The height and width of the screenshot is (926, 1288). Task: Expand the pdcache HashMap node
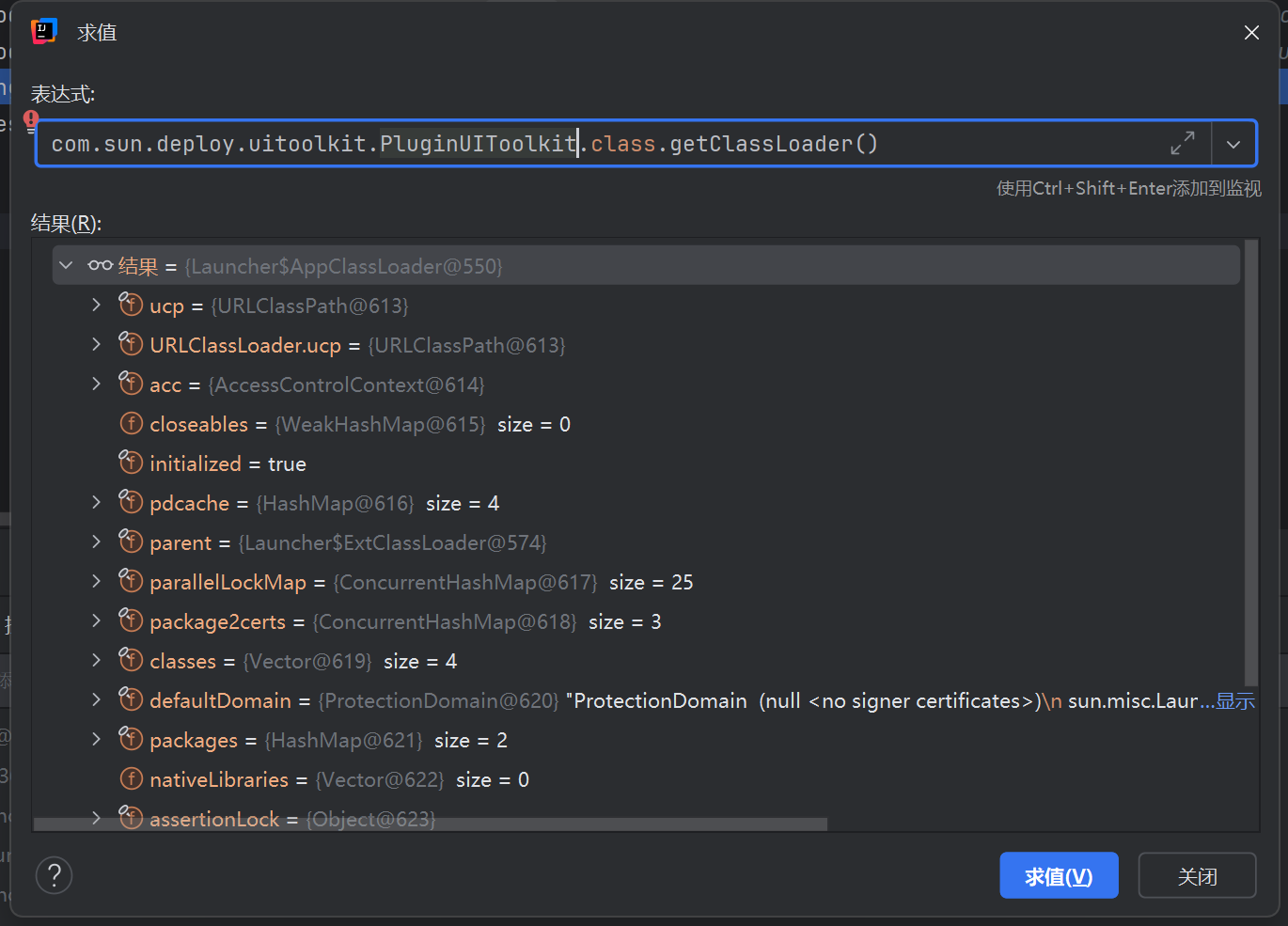[x=96, y=503]
